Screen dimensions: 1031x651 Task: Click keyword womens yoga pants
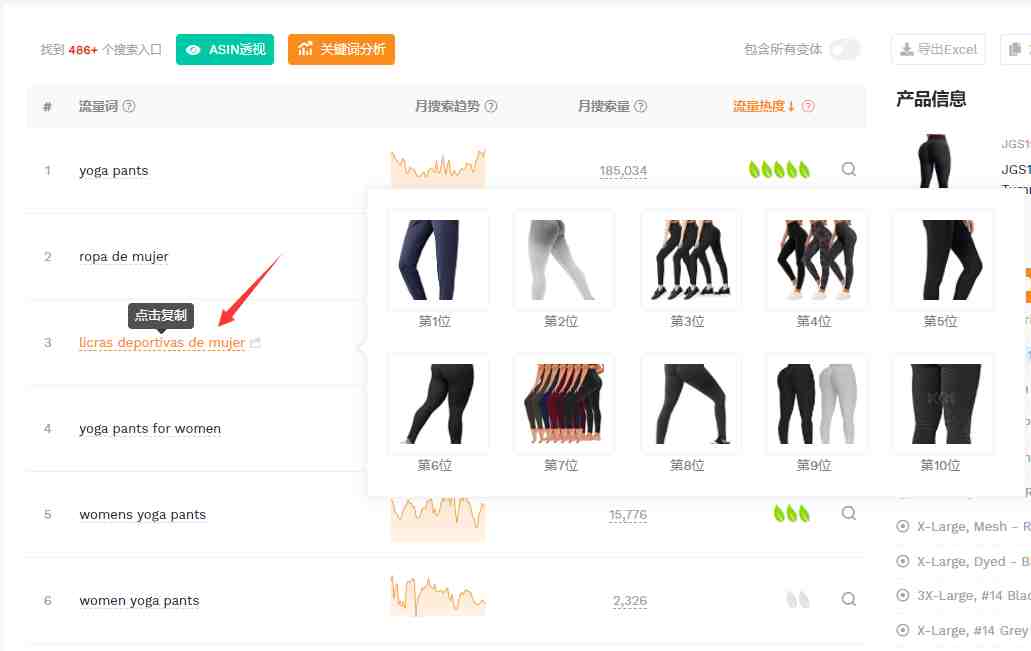pos(143,515)
